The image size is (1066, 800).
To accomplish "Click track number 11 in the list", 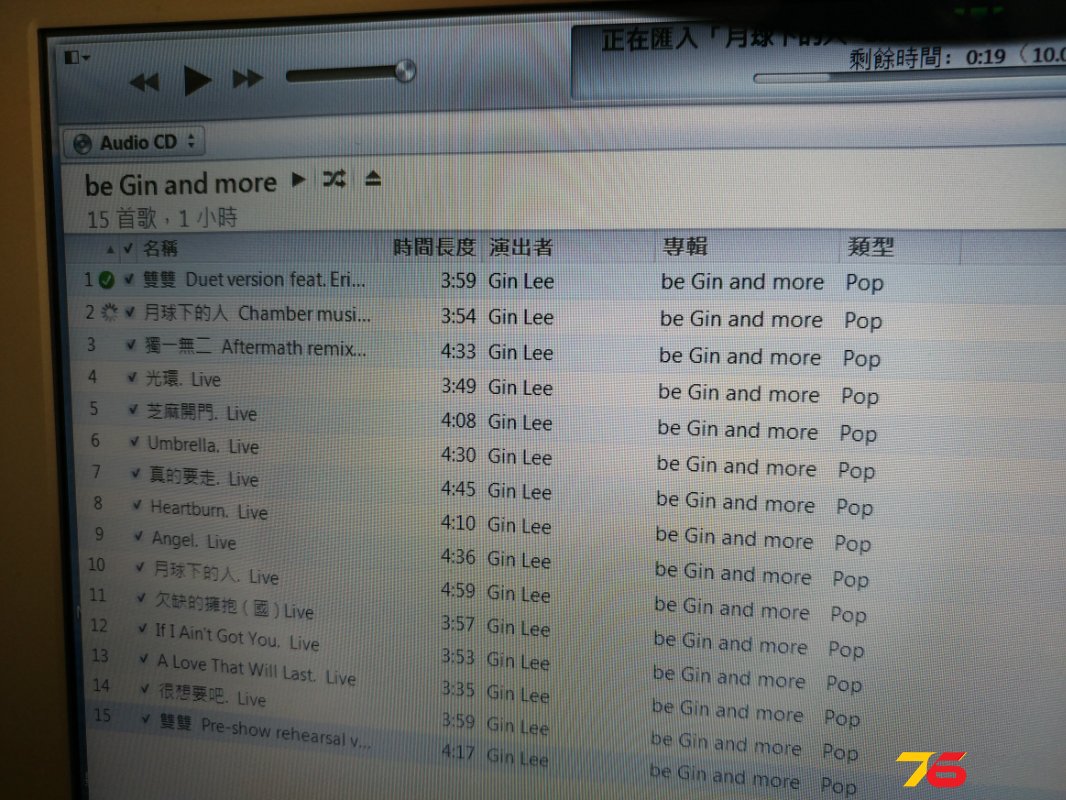I will coord(97,595).
